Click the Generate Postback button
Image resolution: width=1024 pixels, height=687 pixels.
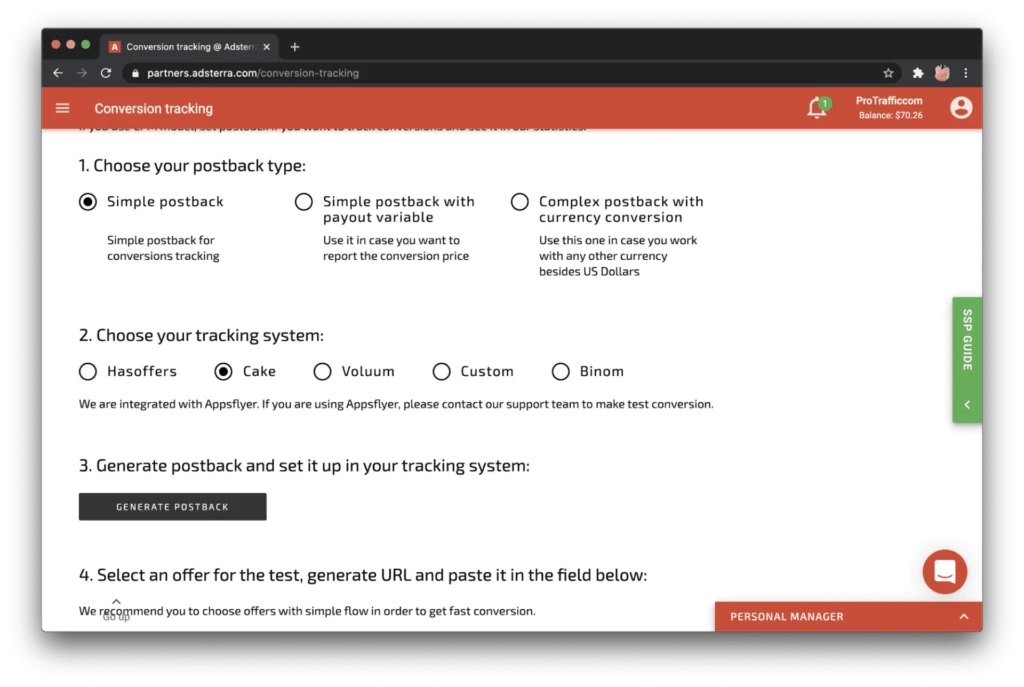coord(172,507)
